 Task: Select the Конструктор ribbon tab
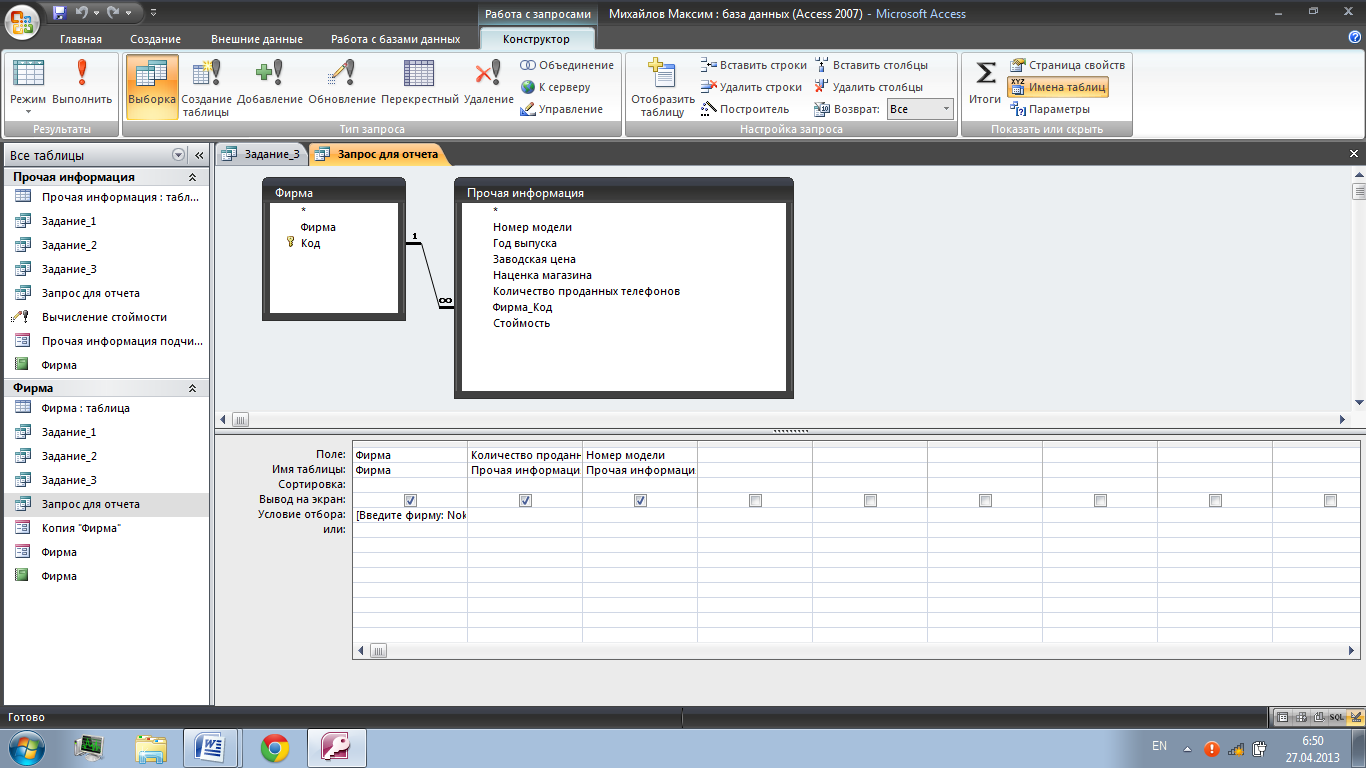pos(537,39)
